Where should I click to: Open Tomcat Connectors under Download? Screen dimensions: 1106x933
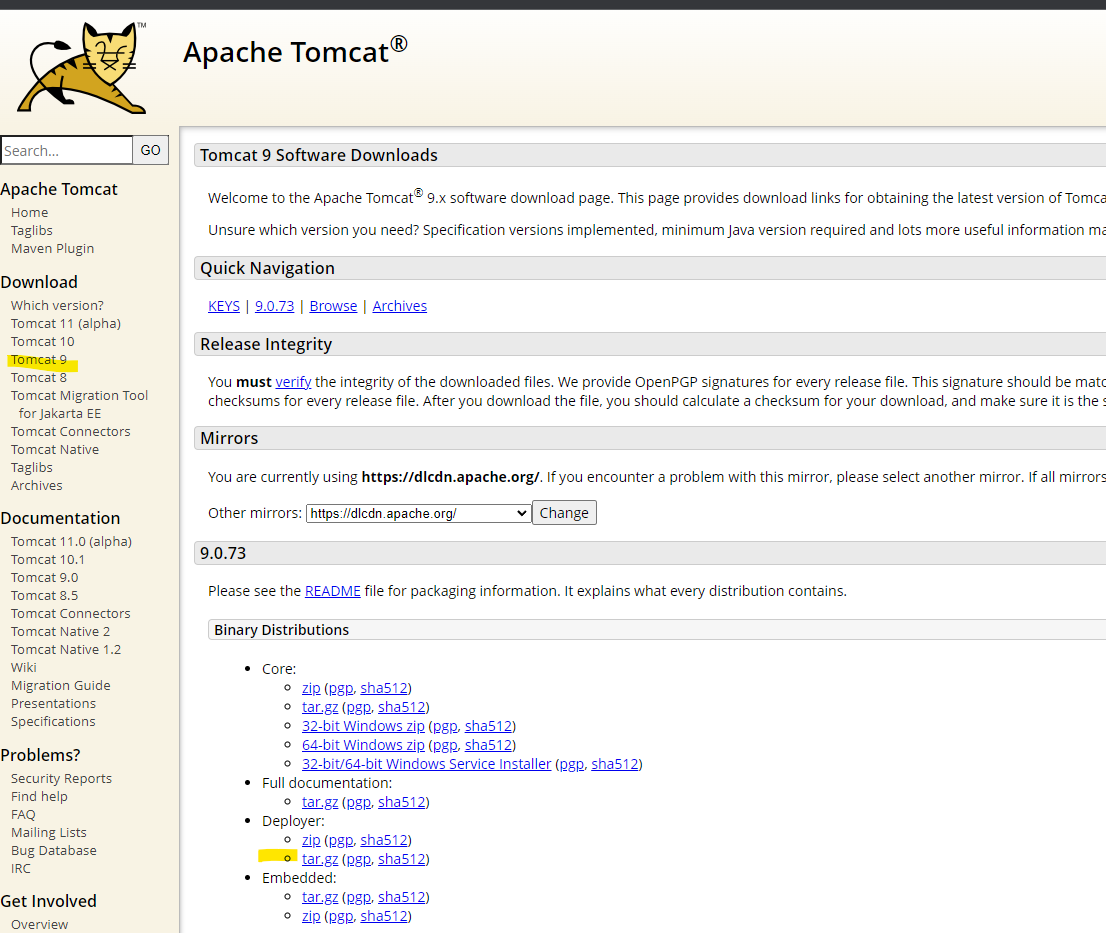tap(71, 432)
